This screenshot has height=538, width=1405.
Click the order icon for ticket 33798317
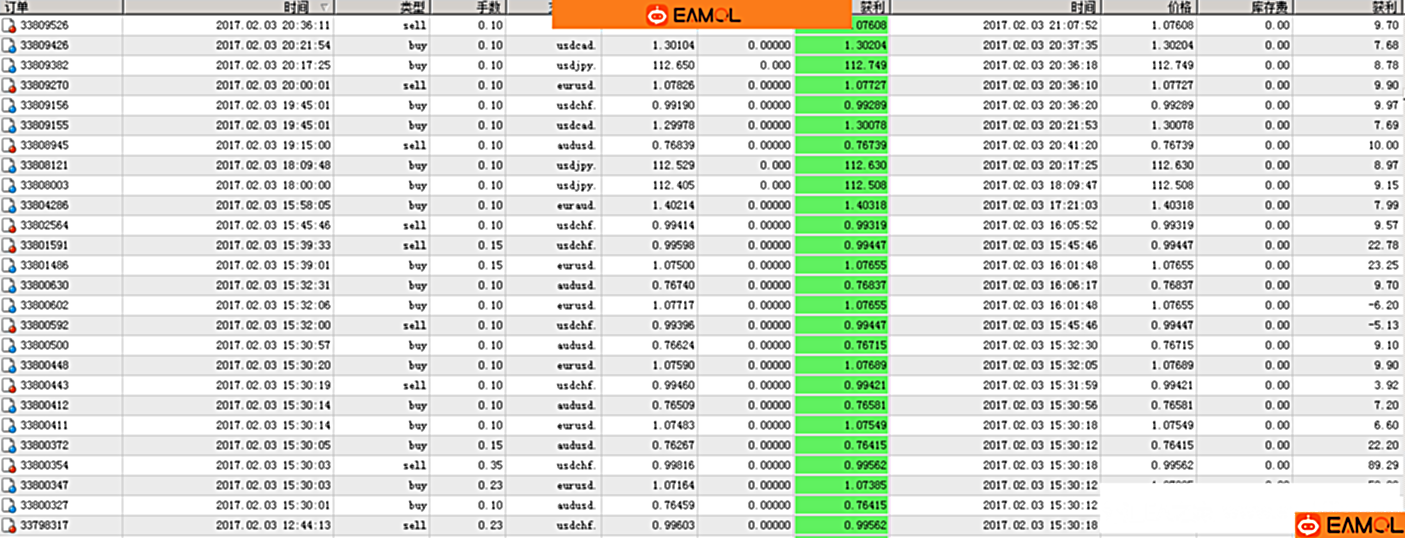[10, 525]
